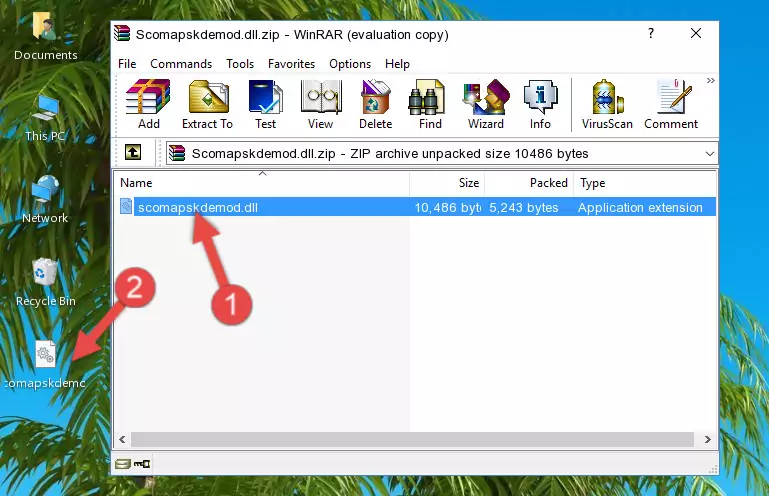Click the horizontal scrollbar right arrow

707,440
